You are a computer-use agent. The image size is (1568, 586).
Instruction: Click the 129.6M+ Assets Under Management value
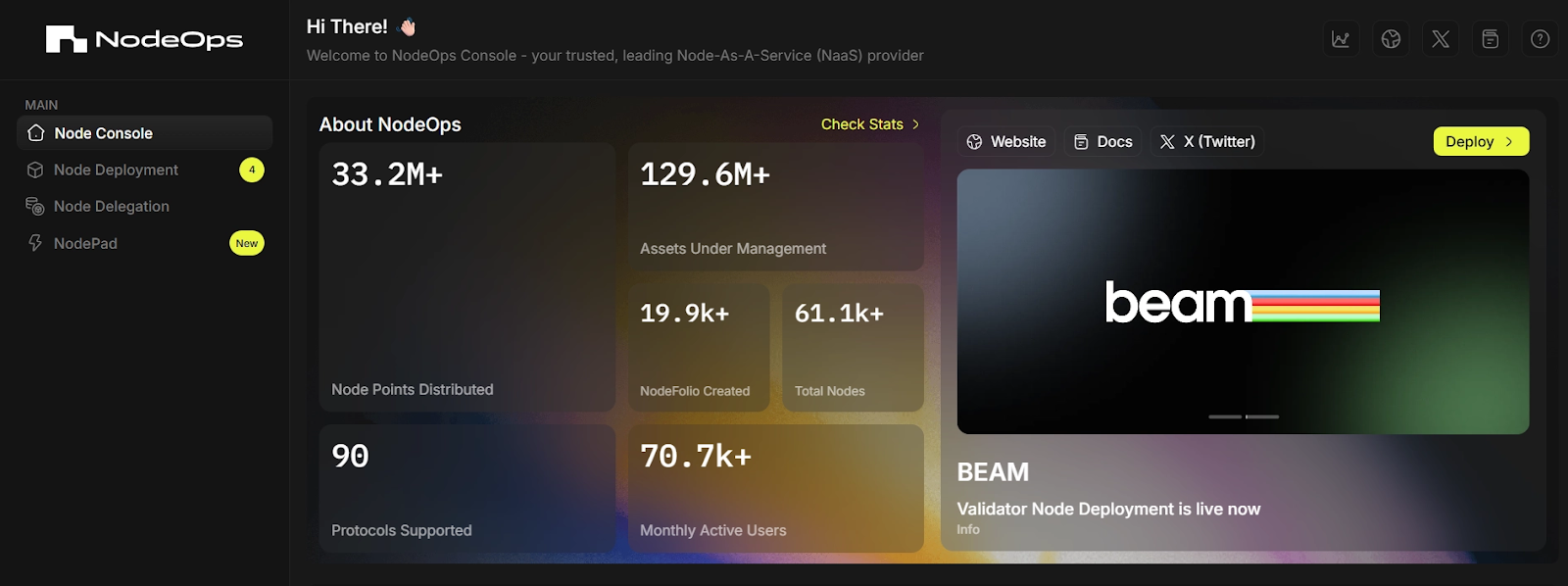click(705, 174)
